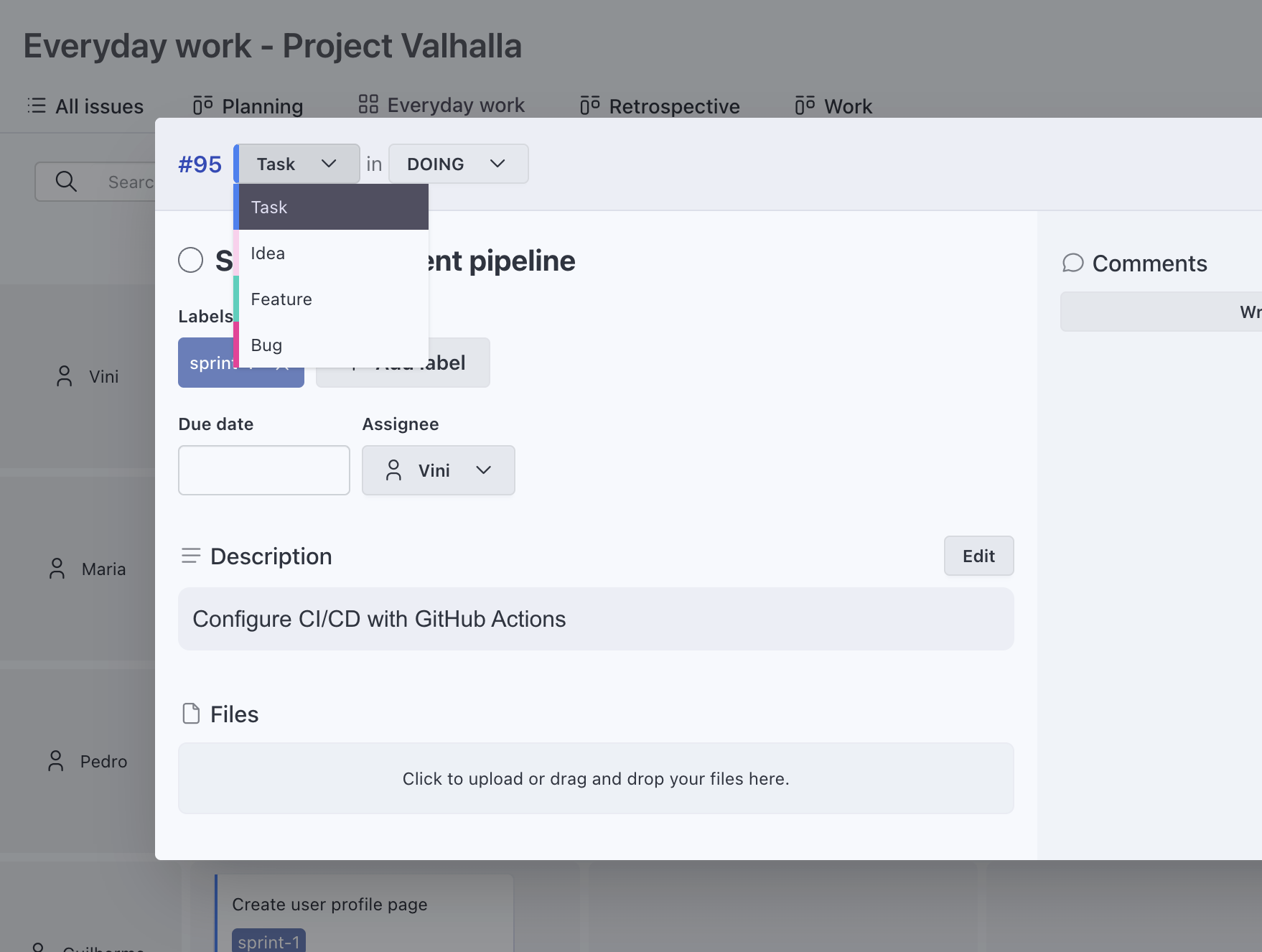Click the All issues list icon

coord(37,106)
